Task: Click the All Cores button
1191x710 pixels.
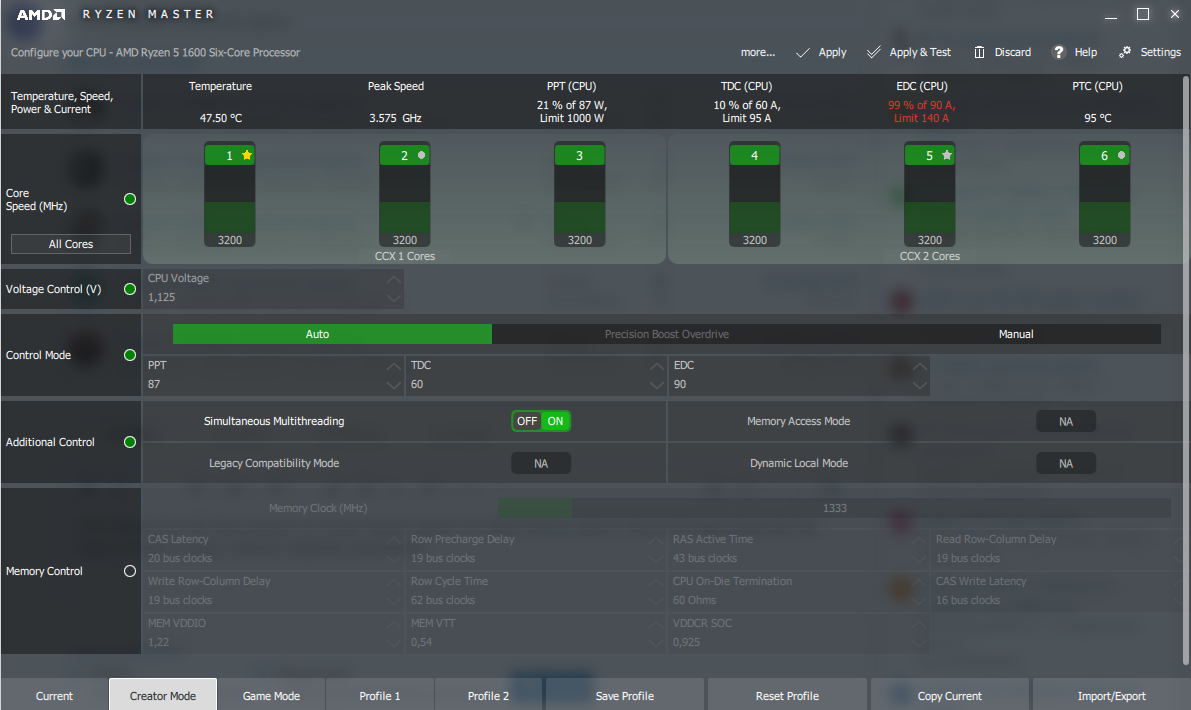Action: click(71, 244)
